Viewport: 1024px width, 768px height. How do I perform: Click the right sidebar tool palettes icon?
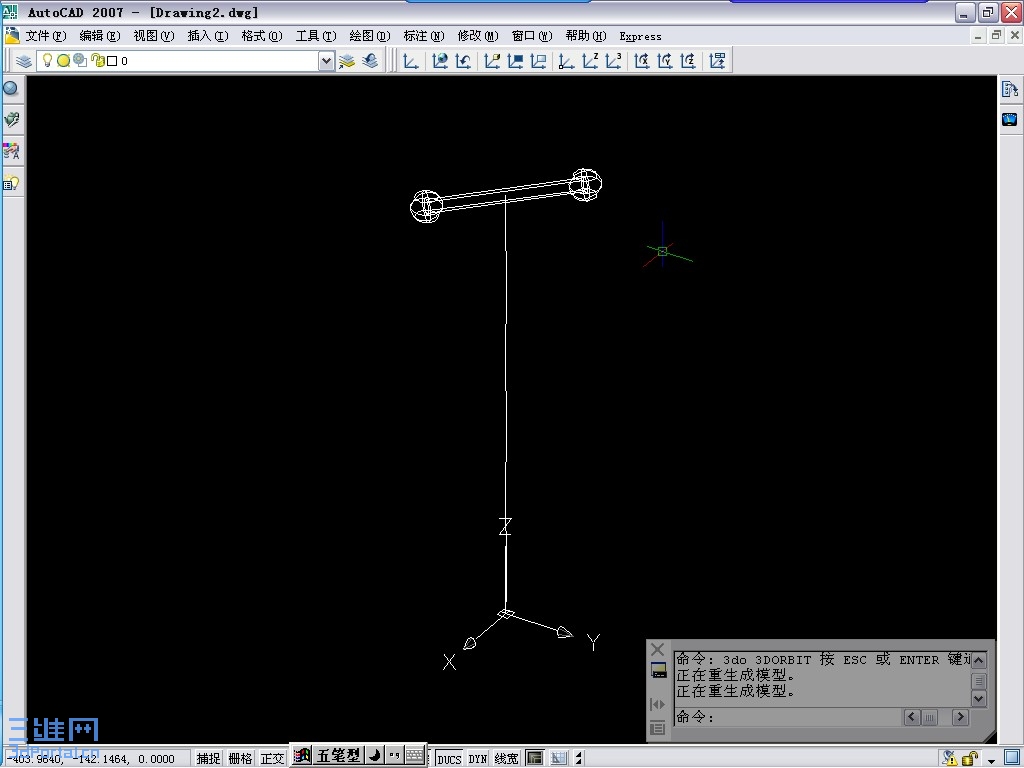[x=1010, y=89]
